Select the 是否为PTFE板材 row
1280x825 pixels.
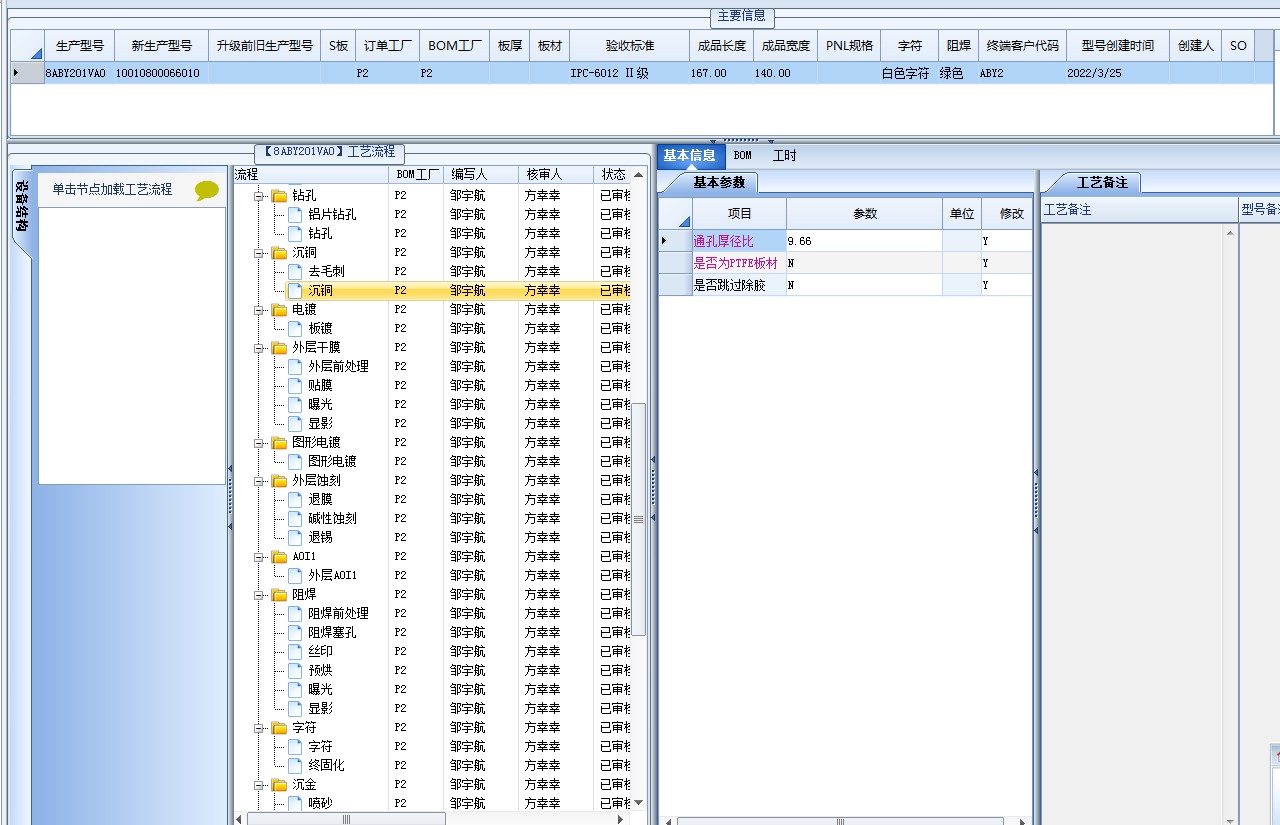[x=845, y=263]
